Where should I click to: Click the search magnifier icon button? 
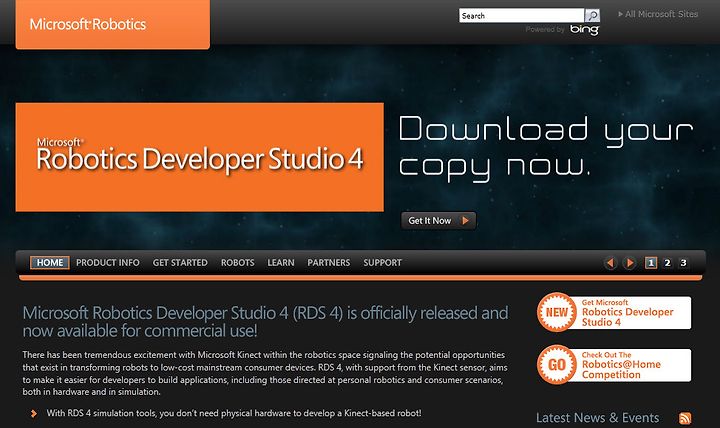(x=592, y=16)
